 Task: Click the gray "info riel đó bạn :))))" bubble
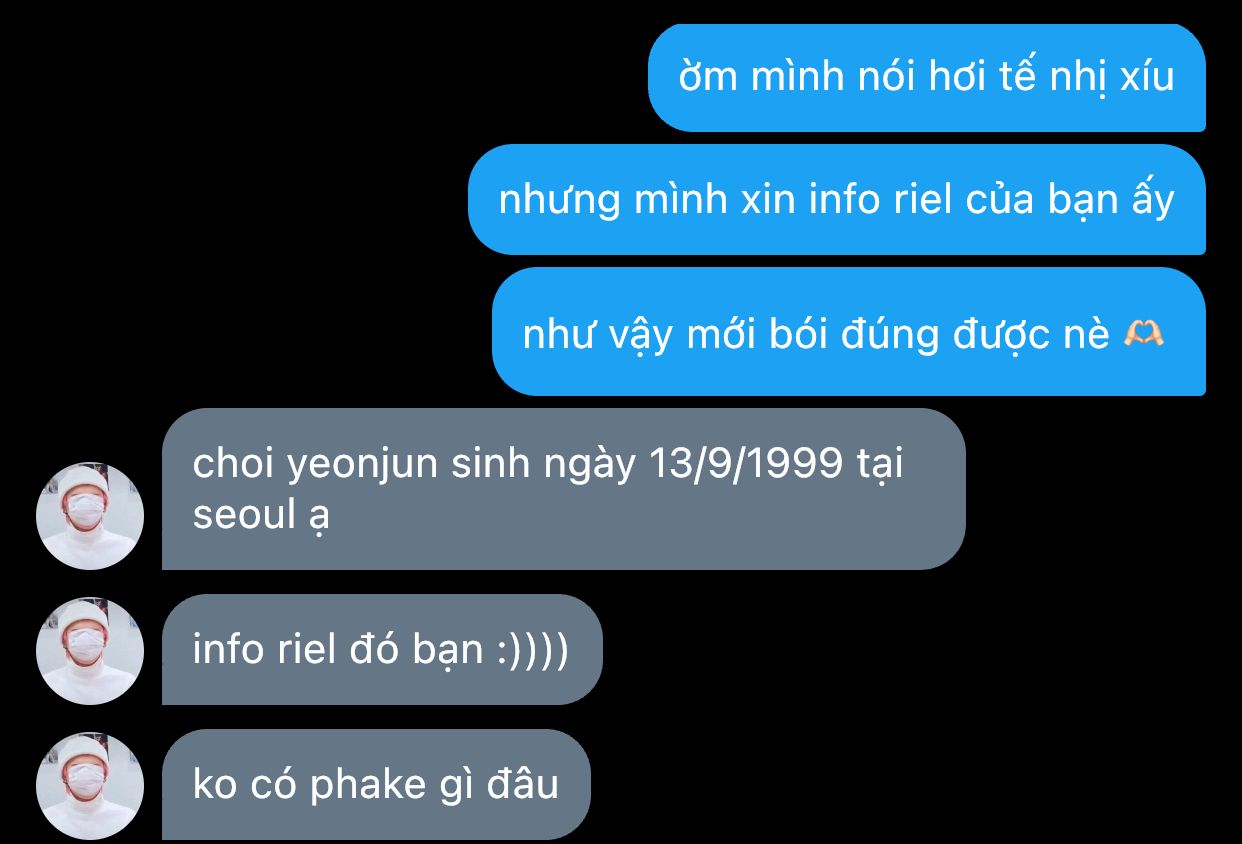click(x=382, y=650)
